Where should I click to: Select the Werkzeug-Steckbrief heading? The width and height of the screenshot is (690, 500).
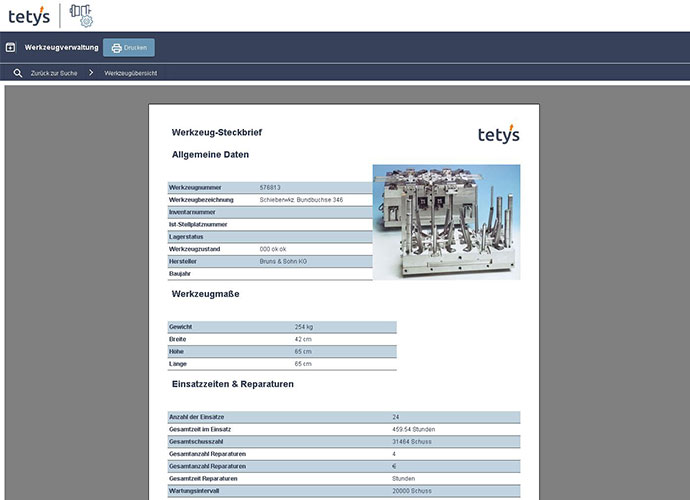point(217,132)
